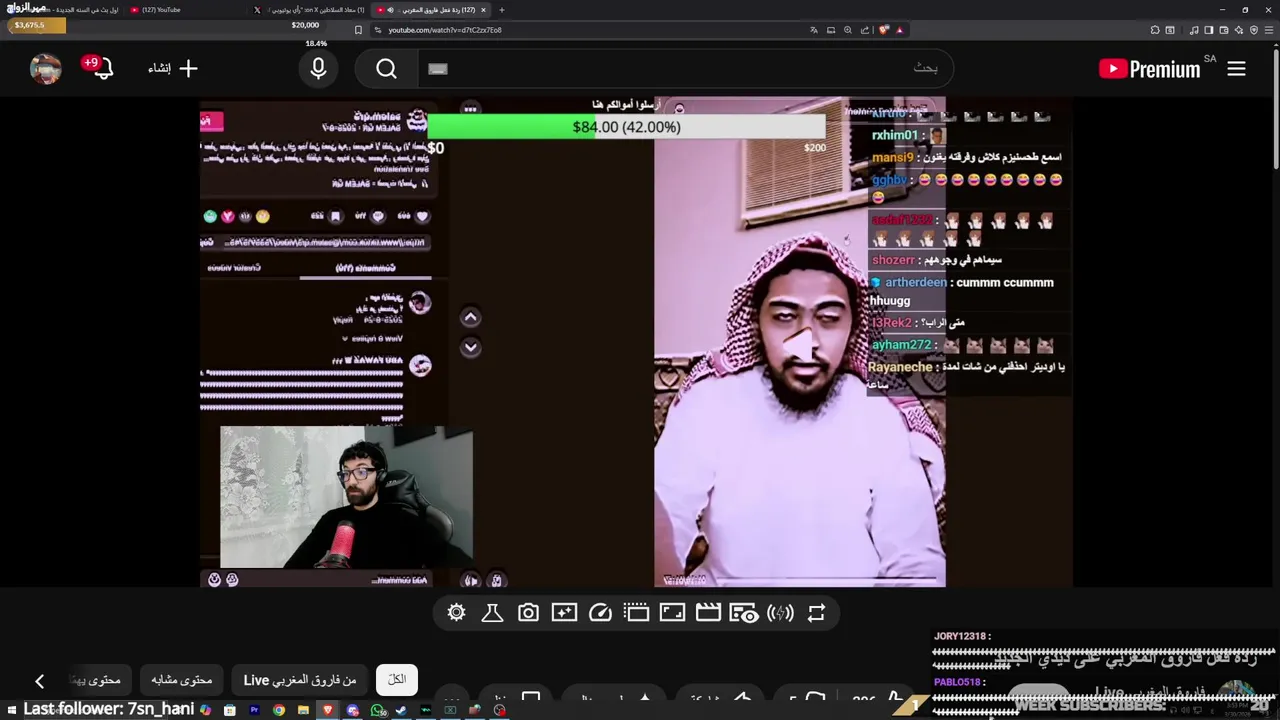Select the 'محتوى مشابه' chip
The height and width of the screenshot is (720, 1280).
point(182,679)
